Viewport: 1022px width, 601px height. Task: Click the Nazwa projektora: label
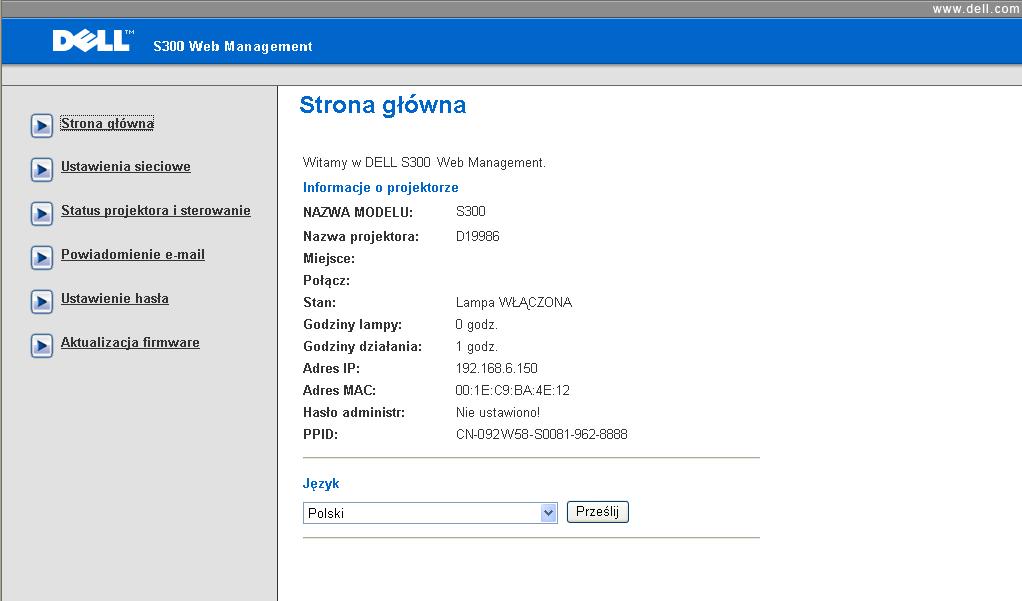[x=361, y=237]
